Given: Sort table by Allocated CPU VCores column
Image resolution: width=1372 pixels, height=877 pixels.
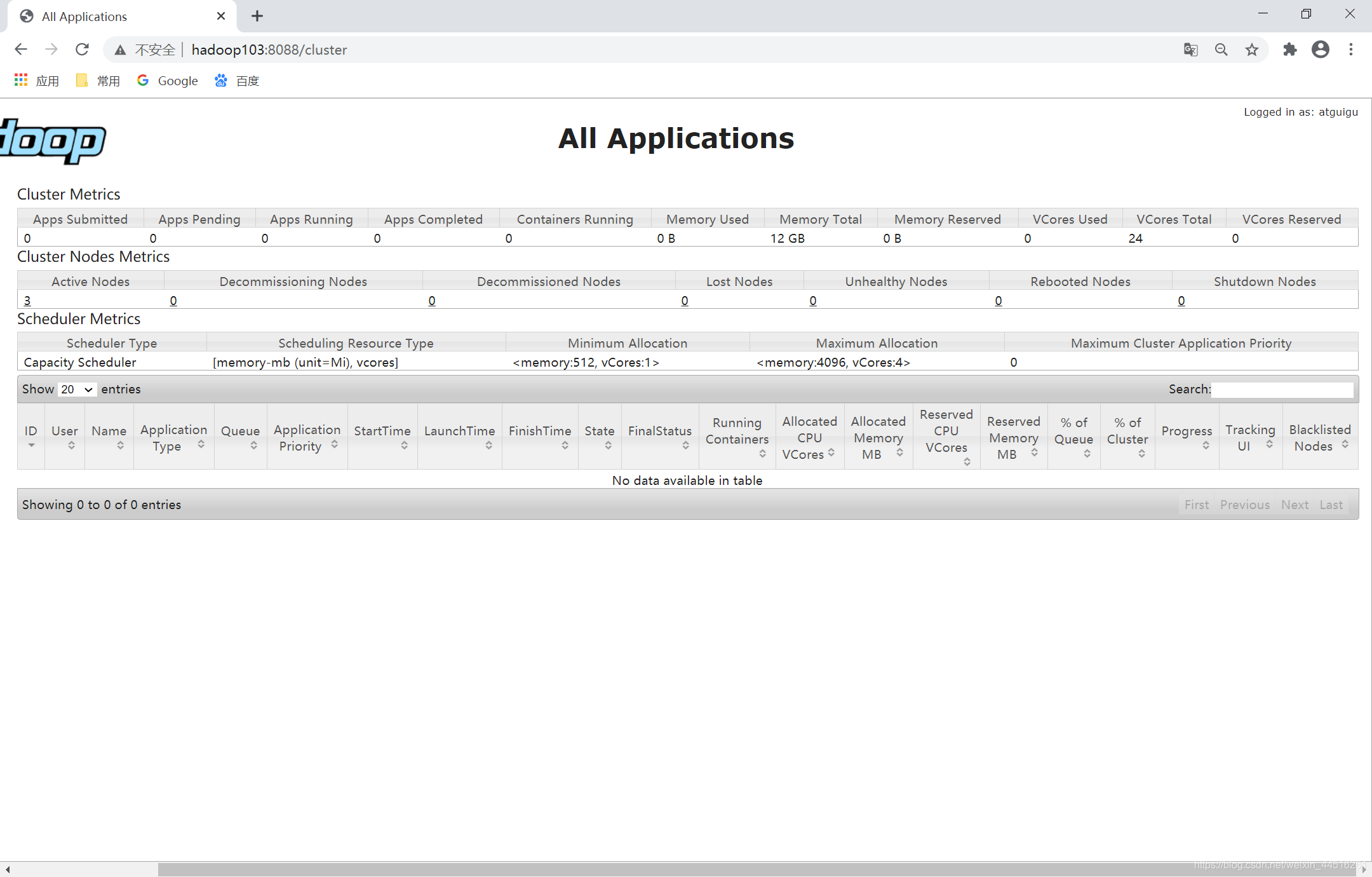Looking at the screenshot, I should tap(810, 437).
